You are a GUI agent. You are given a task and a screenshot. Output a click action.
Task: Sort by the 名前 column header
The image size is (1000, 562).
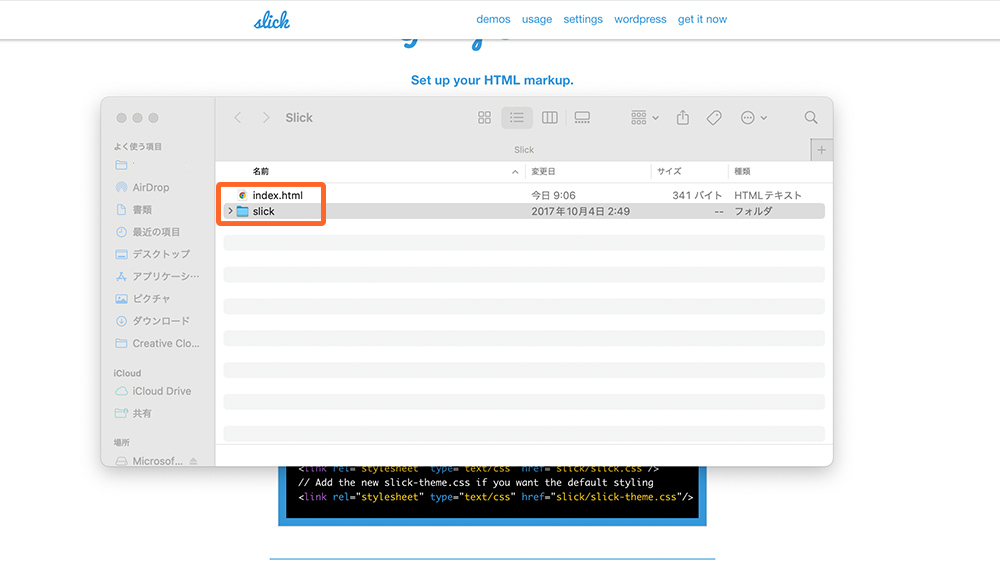click(x=261, y=171)
